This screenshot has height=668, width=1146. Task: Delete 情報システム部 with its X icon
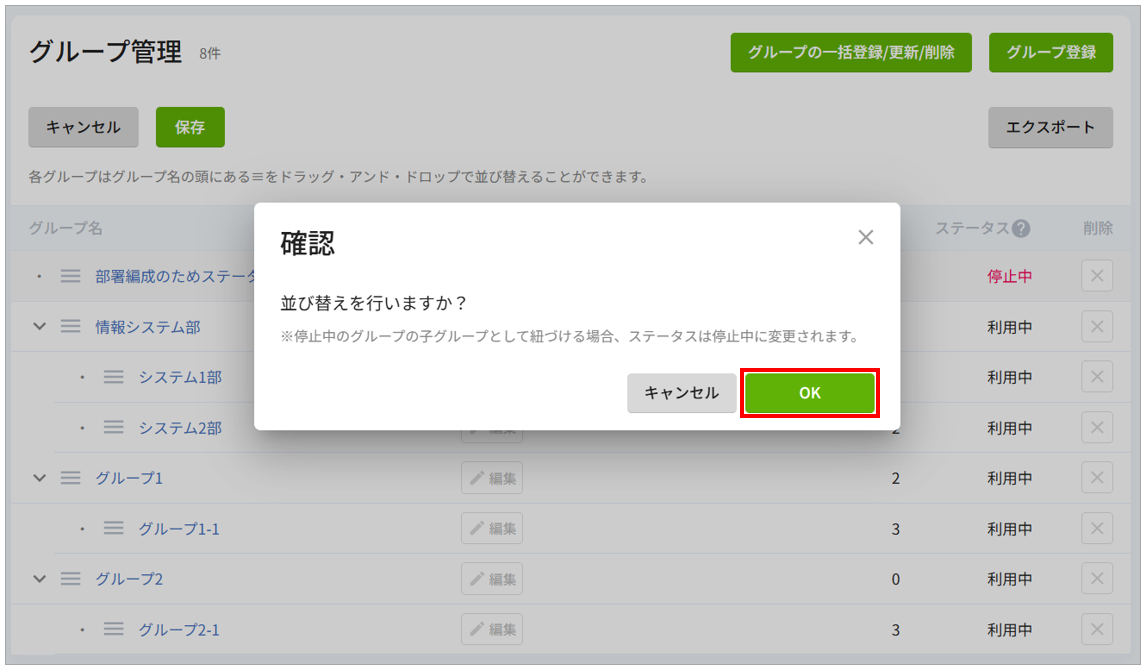(x=1097, y=327)
